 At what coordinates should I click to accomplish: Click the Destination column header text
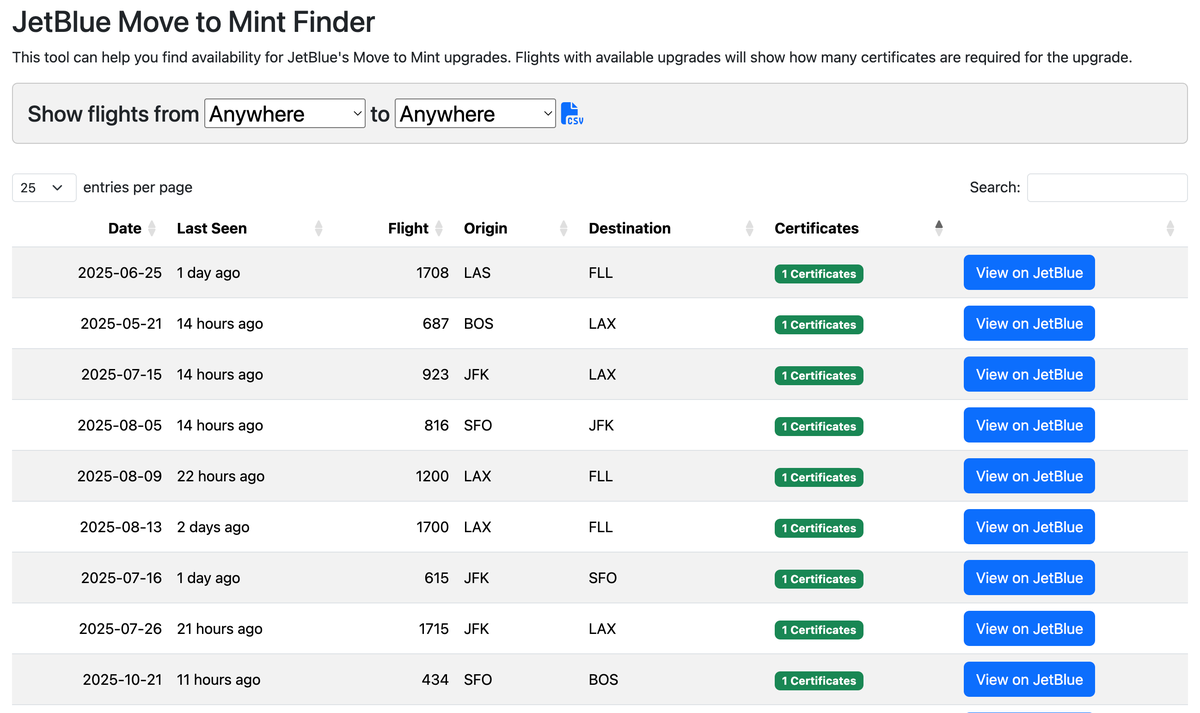click(630, 229)
